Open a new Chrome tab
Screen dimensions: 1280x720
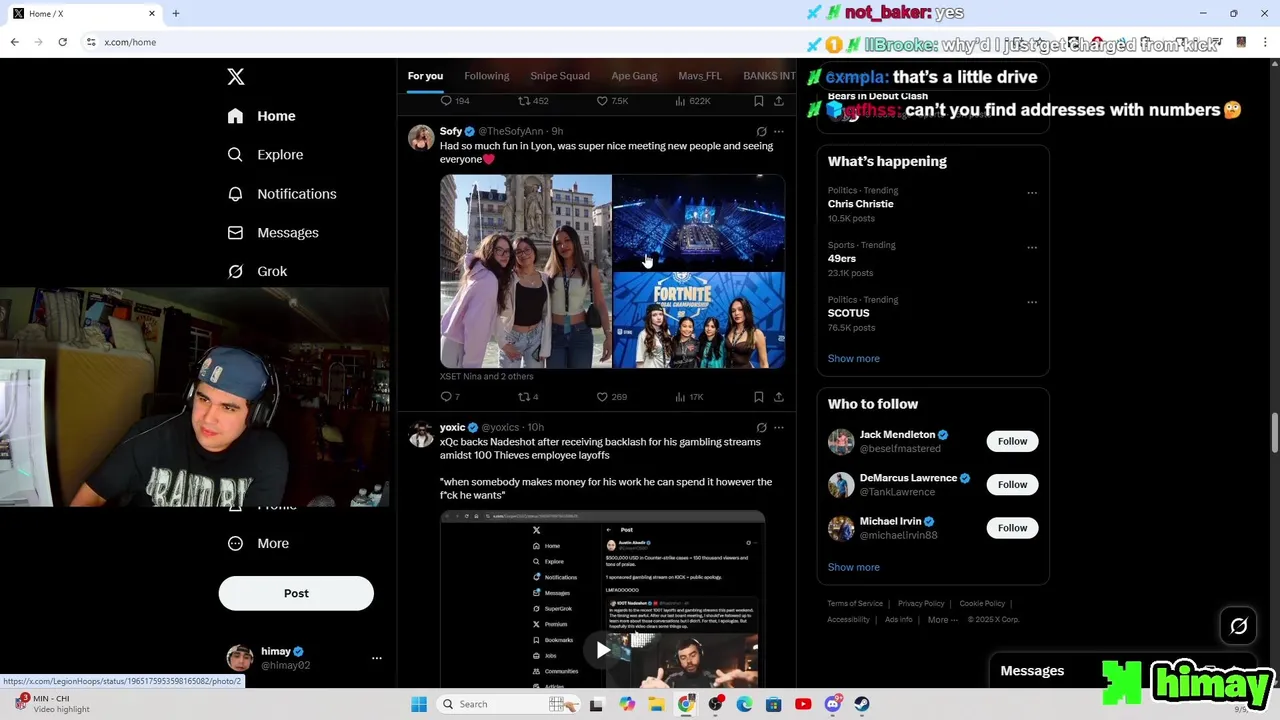pos(176,14)
